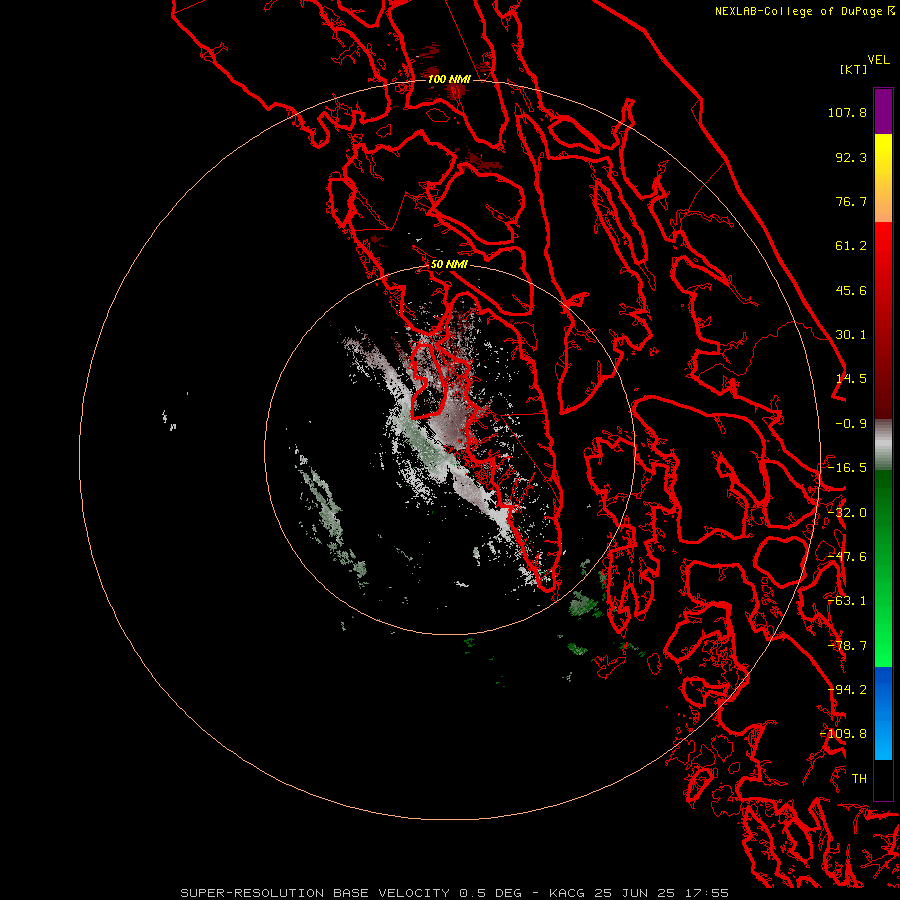Click the TH threshold label
900x900 pixels.
pyautogui.click(x=859, y=779)
